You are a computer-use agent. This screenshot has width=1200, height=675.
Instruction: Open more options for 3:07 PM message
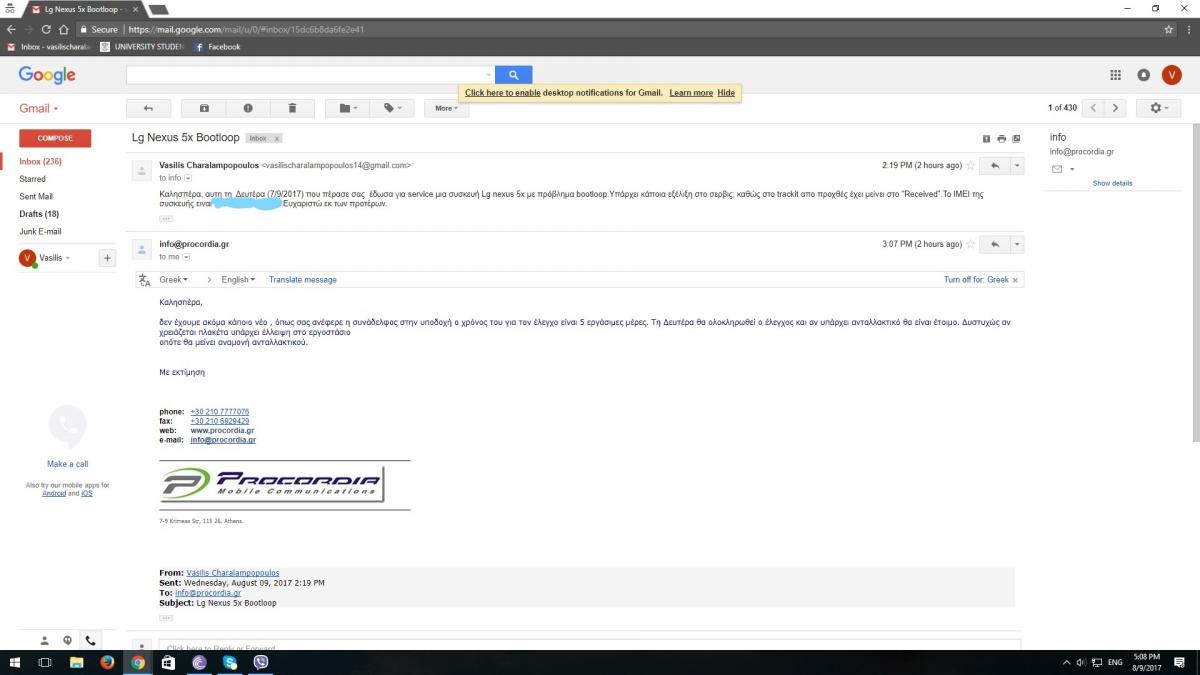pos(1017,244)
